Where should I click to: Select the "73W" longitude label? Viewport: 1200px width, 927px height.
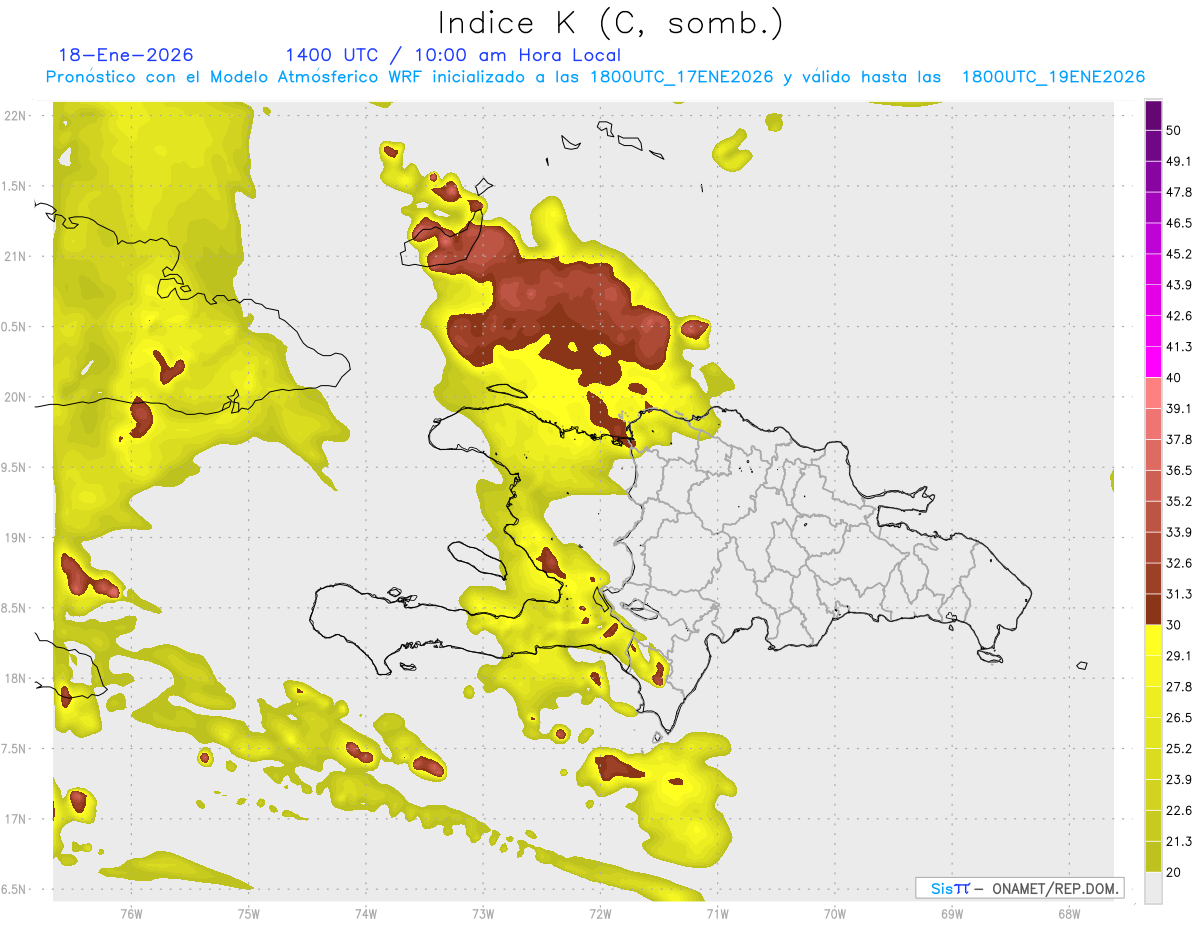point(483,913)
